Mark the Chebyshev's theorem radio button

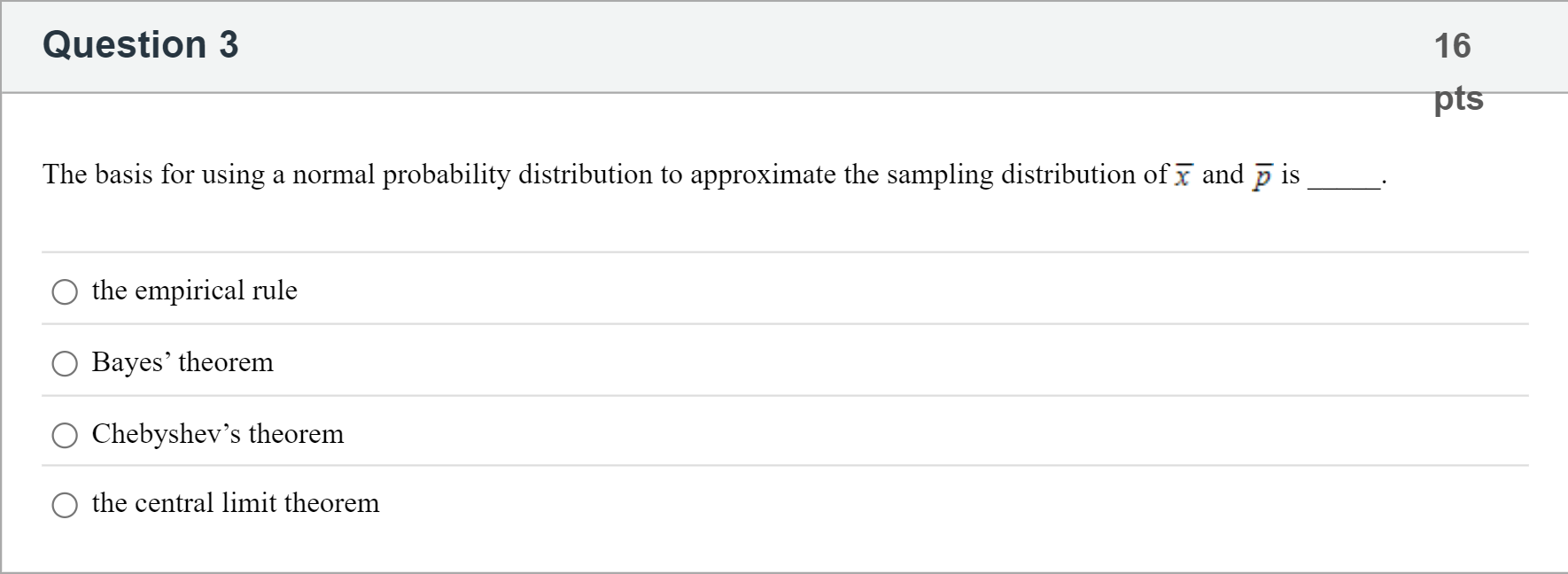tap(65, 435)
